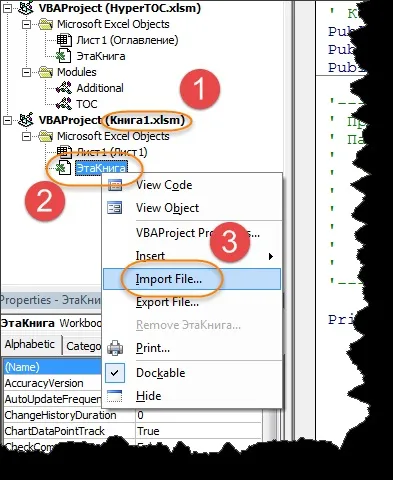Screen dimensions: 393x480
Task: Click the Additional module icon
Action: 64,88
